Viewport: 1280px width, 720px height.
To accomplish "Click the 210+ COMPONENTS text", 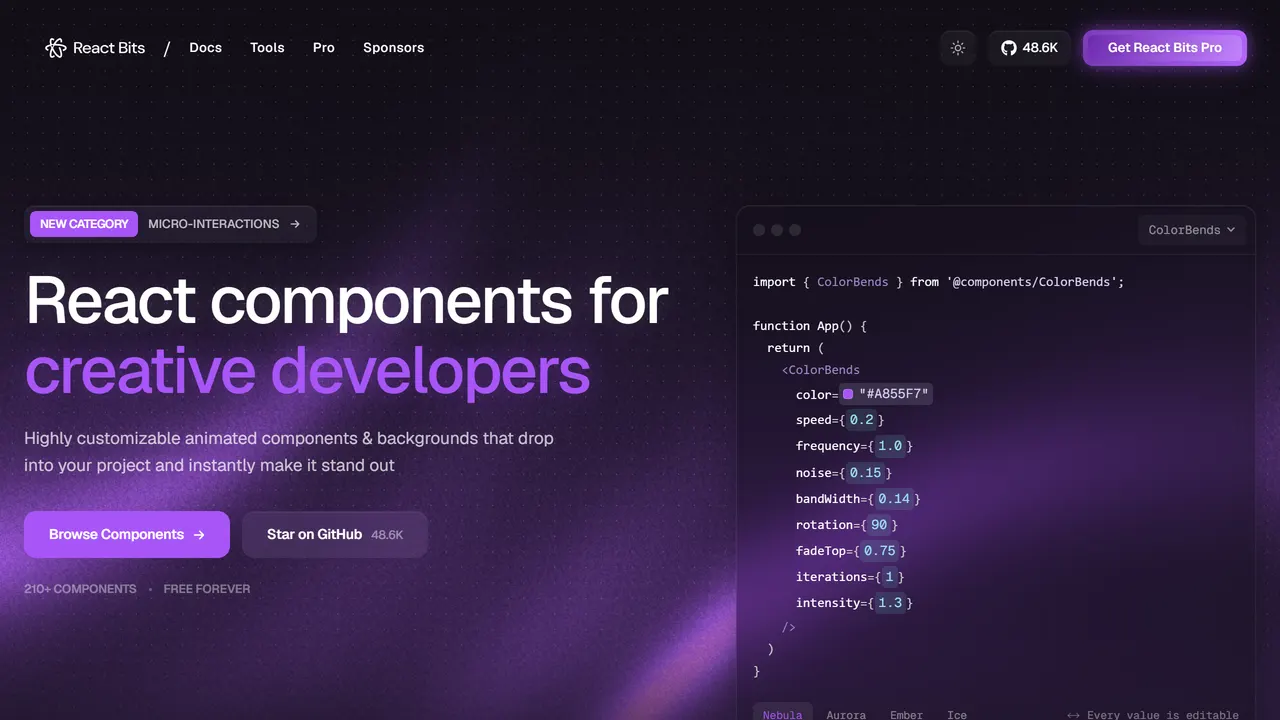I will tap(80, 589).
